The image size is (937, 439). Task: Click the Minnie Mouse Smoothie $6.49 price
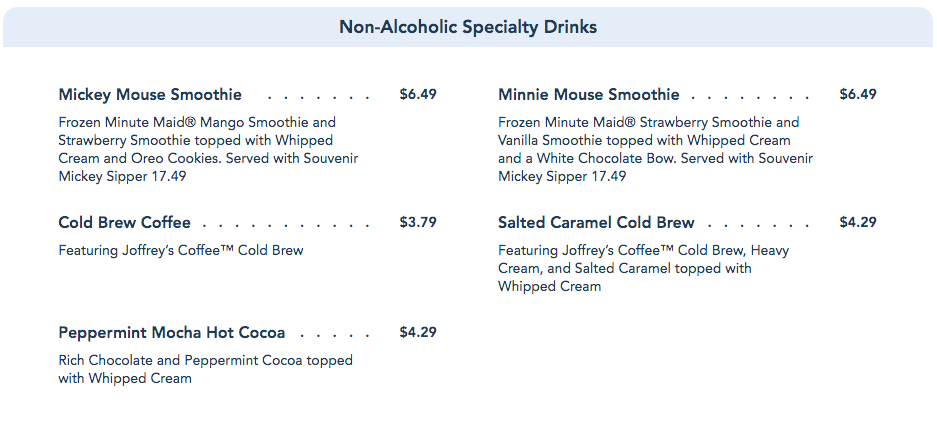point(858,95)
